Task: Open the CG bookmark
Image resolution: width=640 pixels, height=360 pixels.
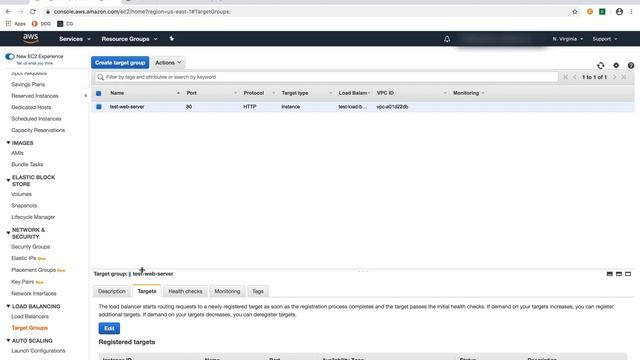Action: click(x=65, y=24)
